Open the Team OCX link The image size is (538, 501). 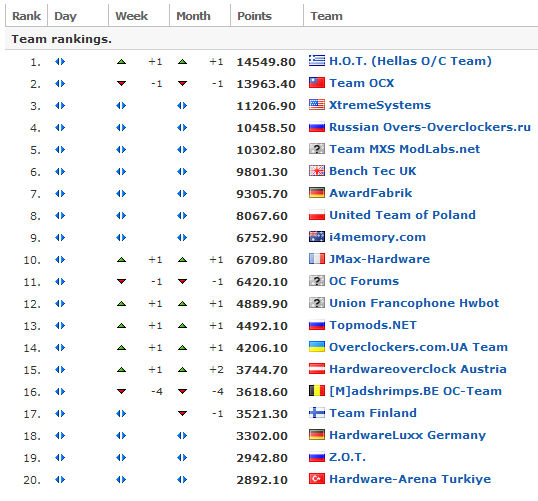tap(362, 83)
